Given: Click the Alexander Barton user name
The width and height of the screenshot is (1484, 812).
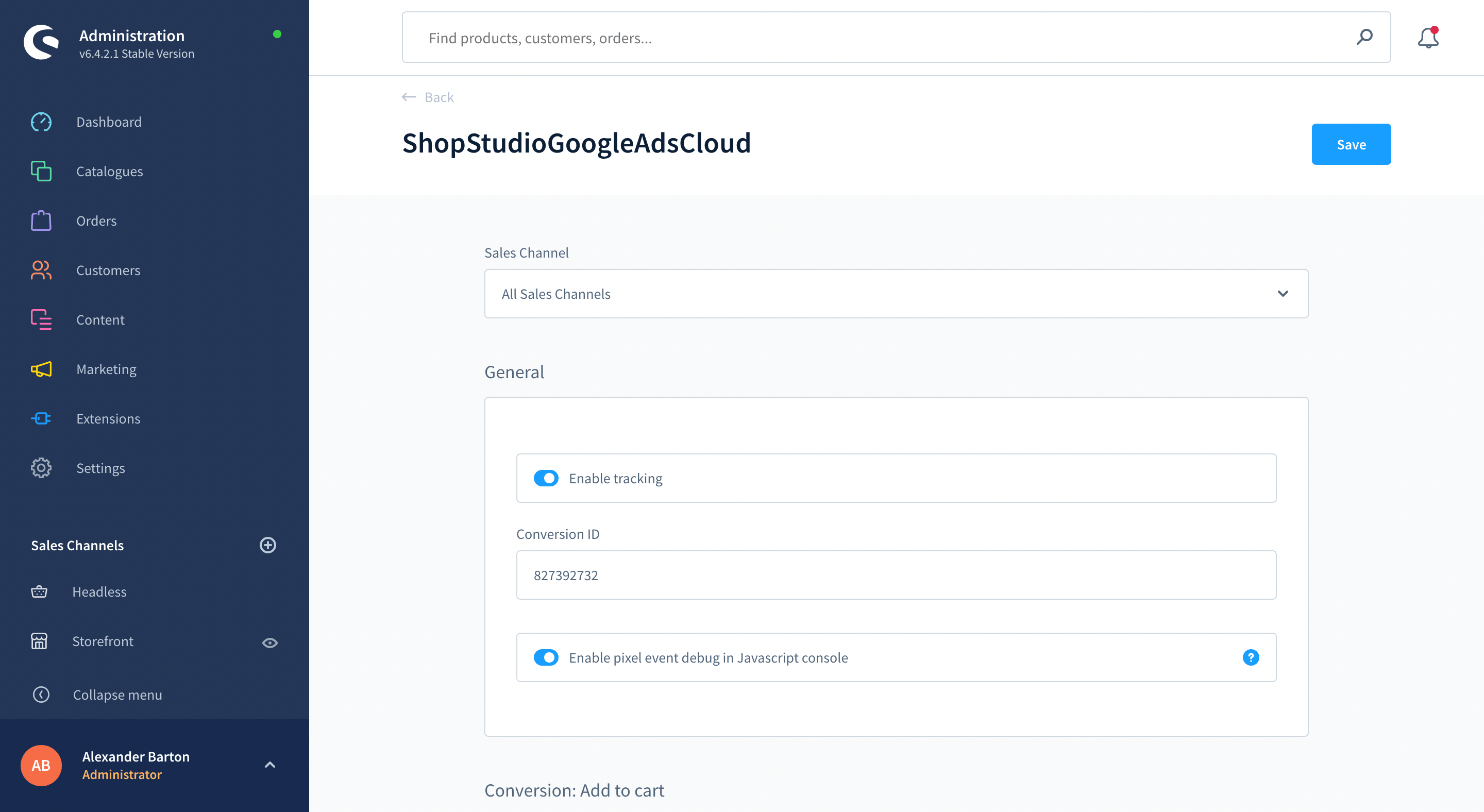Looking at the screenshot, I should pos(136,757).
